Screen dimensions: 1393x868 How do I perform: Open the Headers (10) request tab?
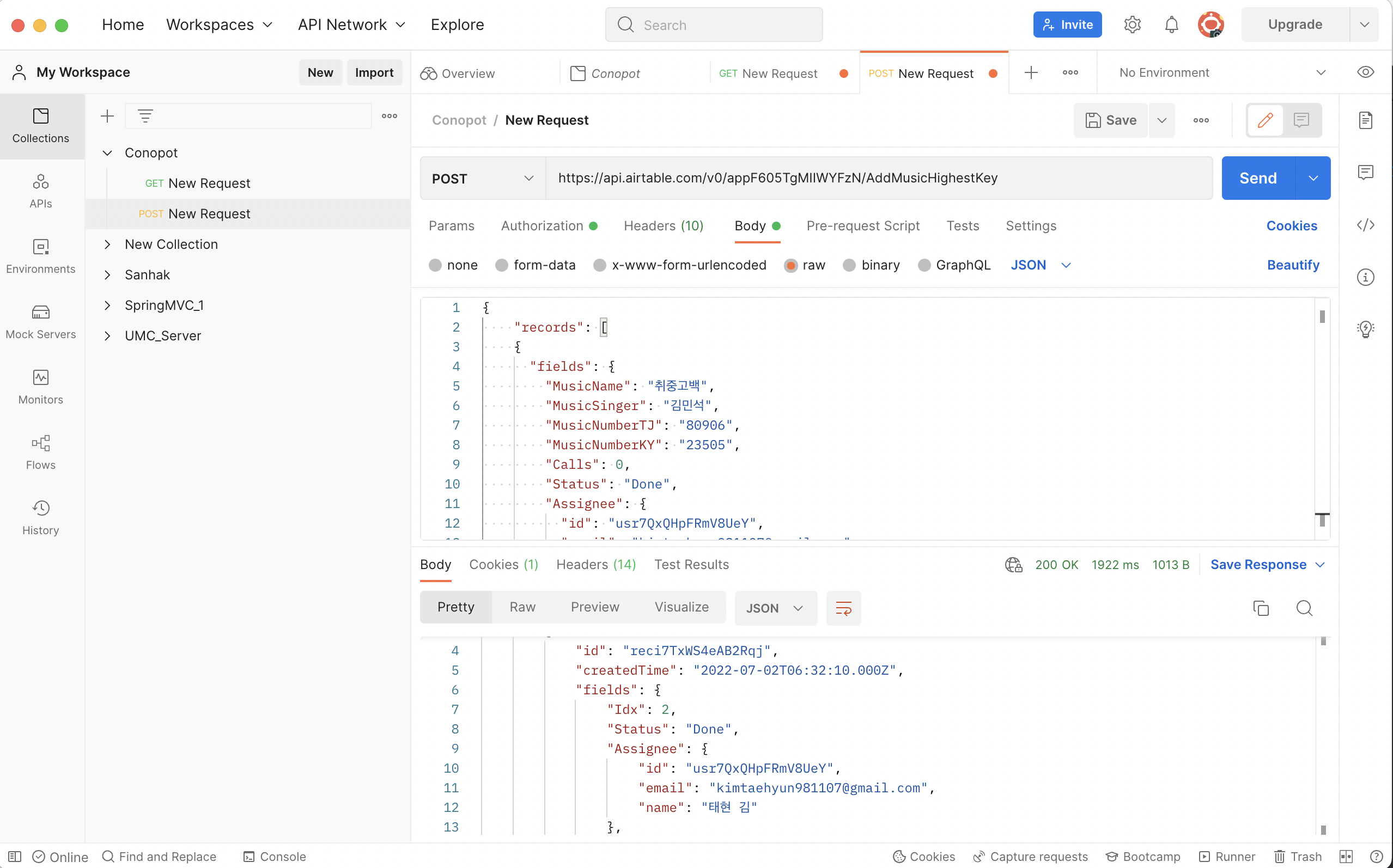point(663,226)
